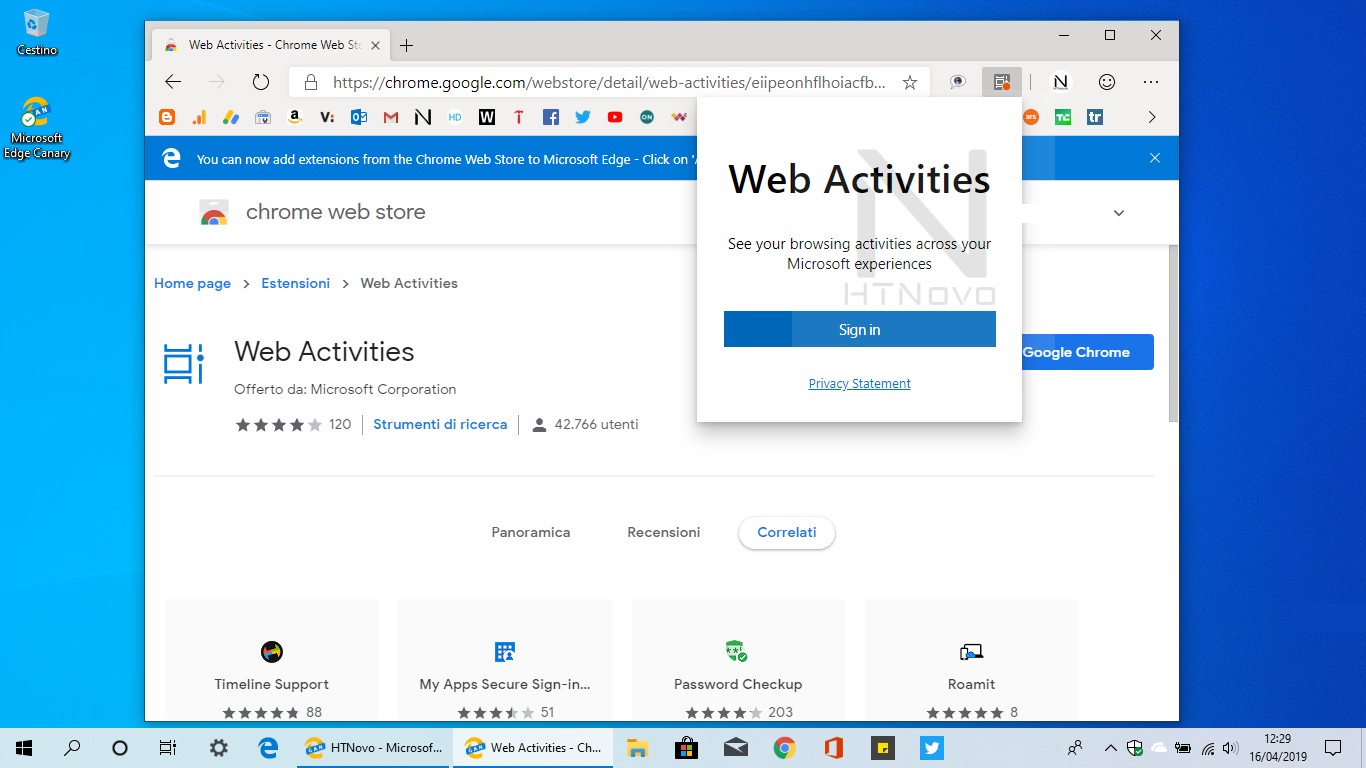This screenshot has height=768, width=1366.
Task: Open Twitter from the favorites bar
Action: 582,117
